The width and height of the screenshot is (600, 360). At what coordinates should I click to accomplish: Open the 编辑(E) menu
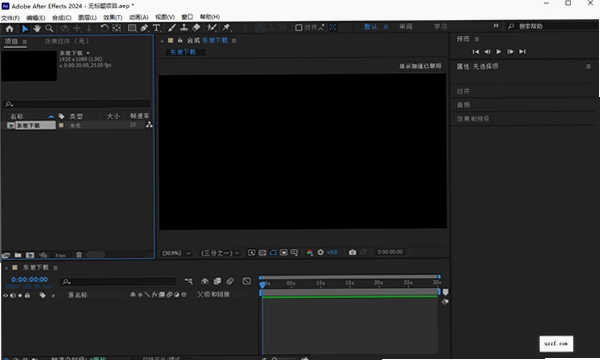36,18
